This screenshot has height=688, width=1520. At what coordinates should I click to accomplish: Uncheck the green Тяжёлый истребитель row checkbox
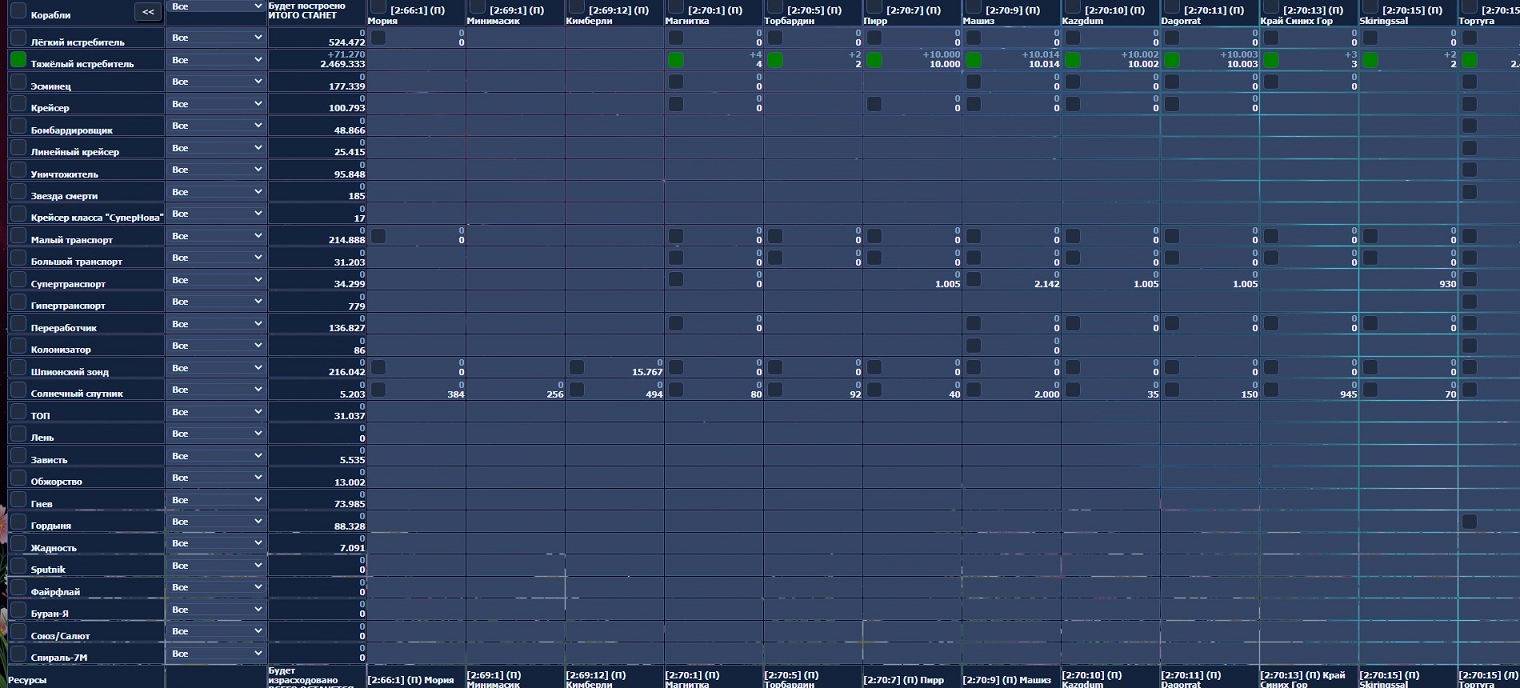pos(18,59)
